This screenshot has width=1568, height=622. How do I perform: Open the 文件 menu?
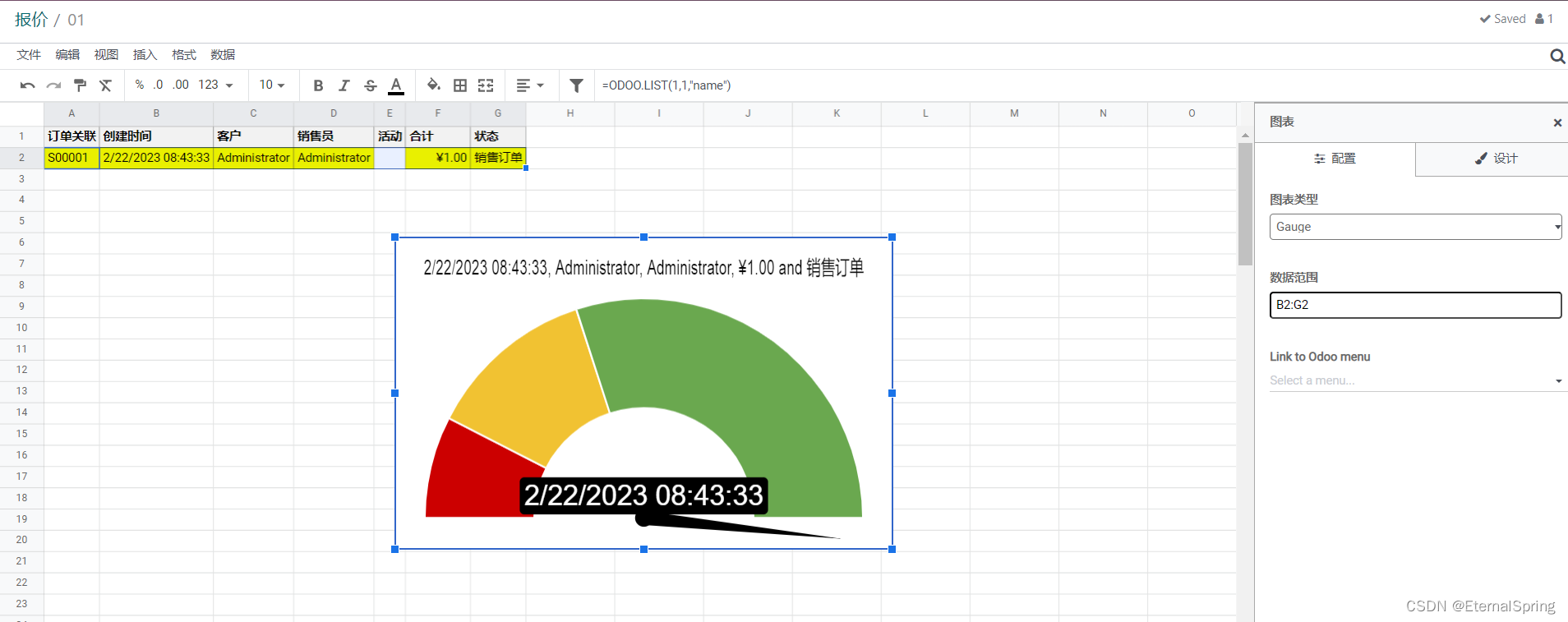pos(29,55)
